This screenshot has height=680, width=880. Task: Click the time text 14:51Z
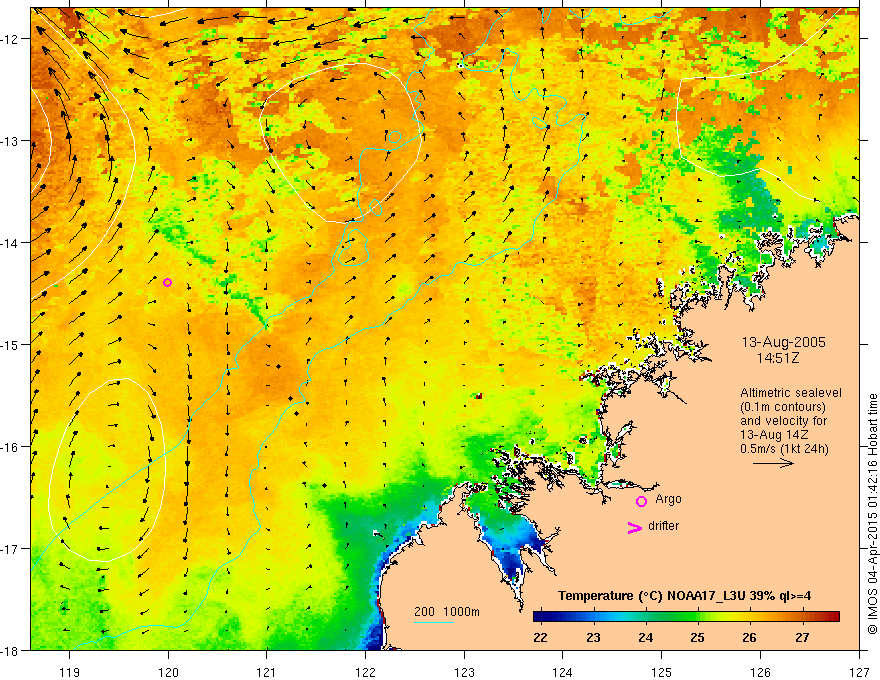(x=777, y=358)
